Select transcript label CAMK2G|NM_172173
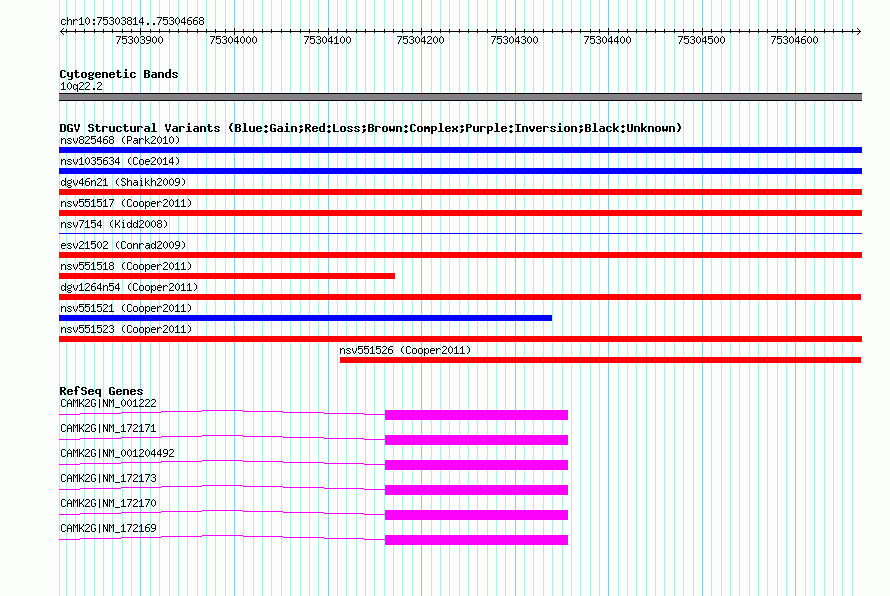 point(108,479)
